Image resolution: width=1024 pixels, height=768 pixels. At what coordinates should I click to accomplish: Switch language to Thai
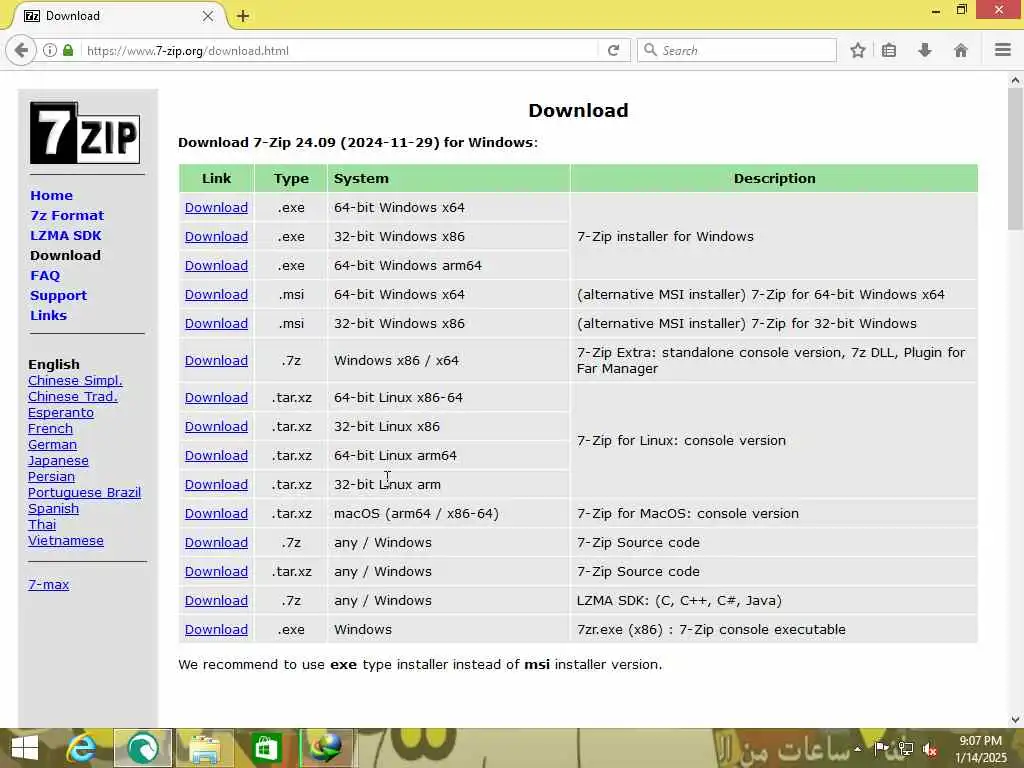click(42, 524)
